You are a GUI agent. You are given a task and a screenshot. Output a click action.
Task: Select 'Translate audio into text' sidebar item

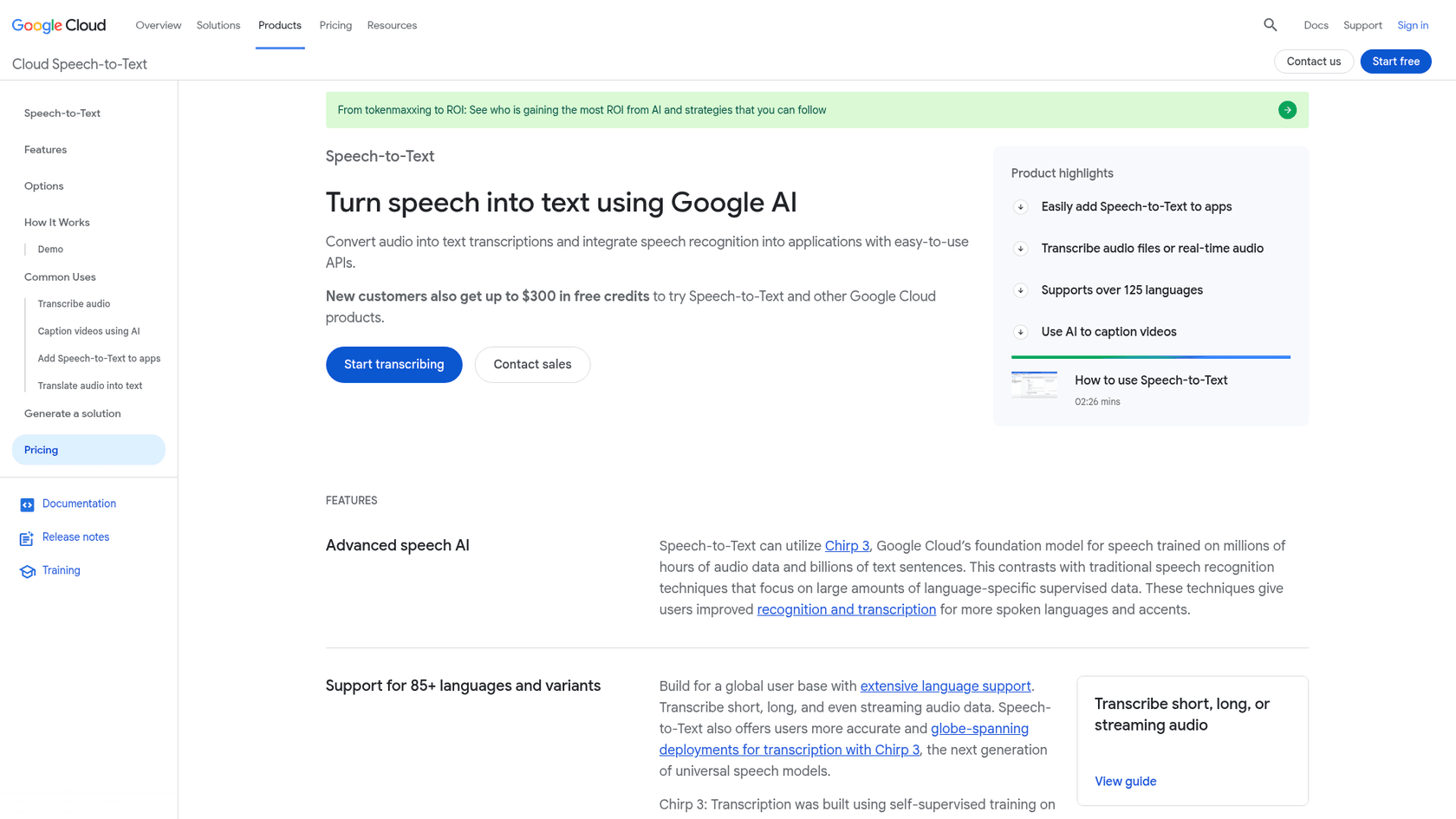[90, 386]
